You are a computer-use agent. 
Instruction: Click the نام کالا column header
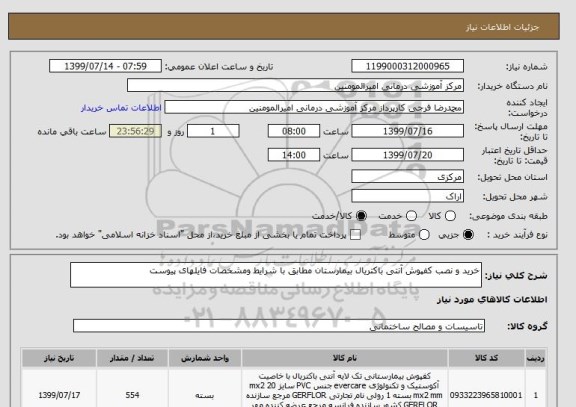coord(345,358)
